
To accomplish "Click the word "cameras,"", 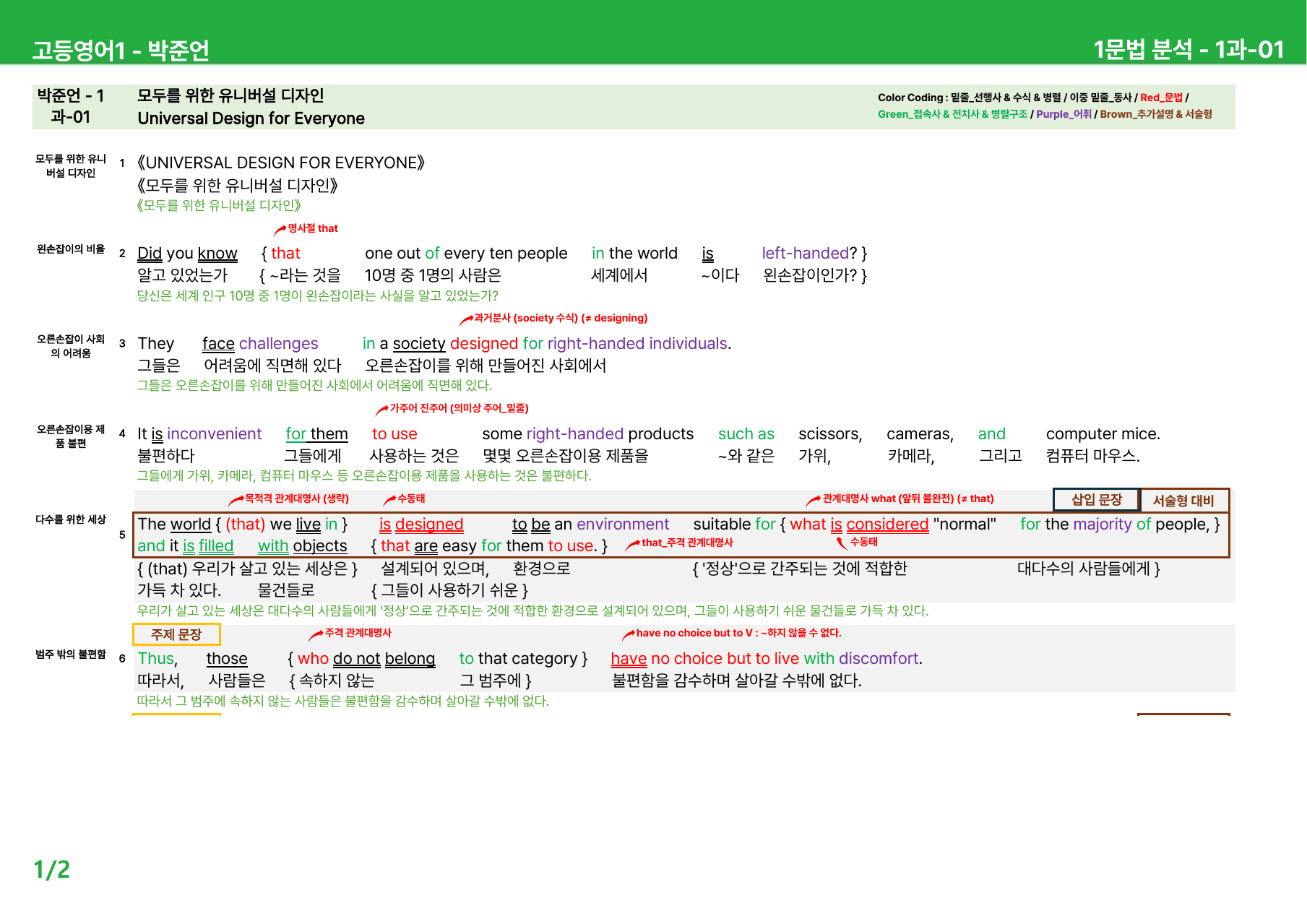I will [x=920, y=434].
